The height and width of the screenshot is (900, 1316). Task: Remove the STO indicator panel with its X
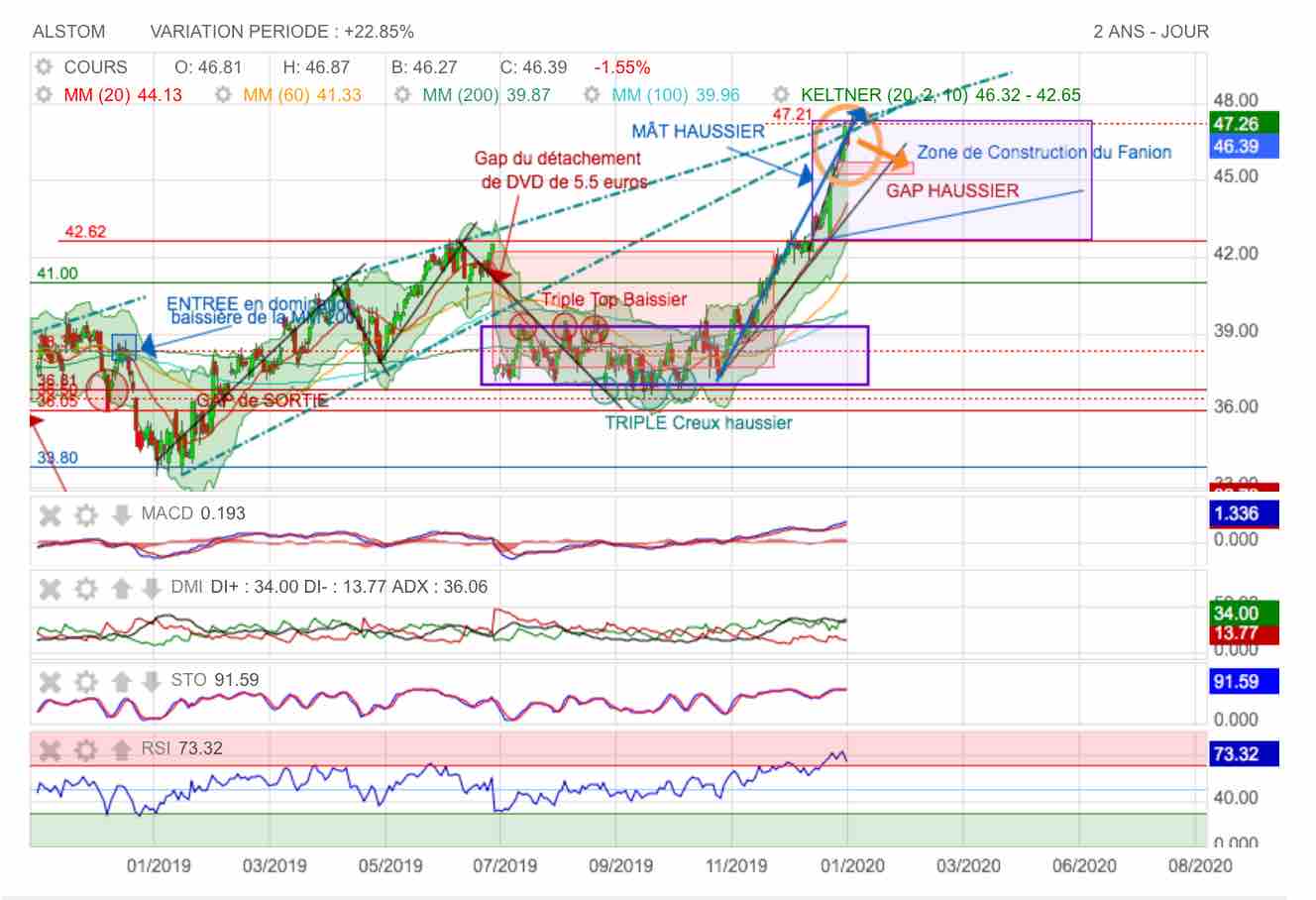(x=50, y=681)
